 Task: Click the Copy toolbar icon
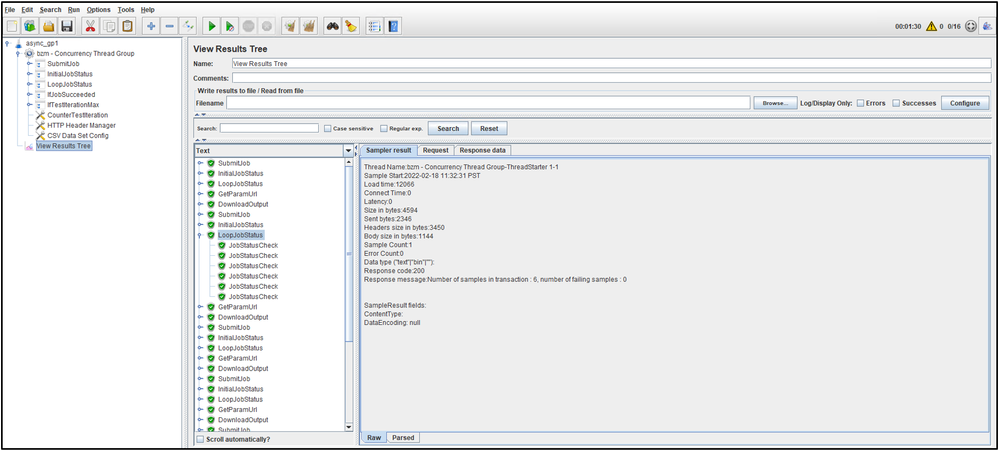(109, 26)
